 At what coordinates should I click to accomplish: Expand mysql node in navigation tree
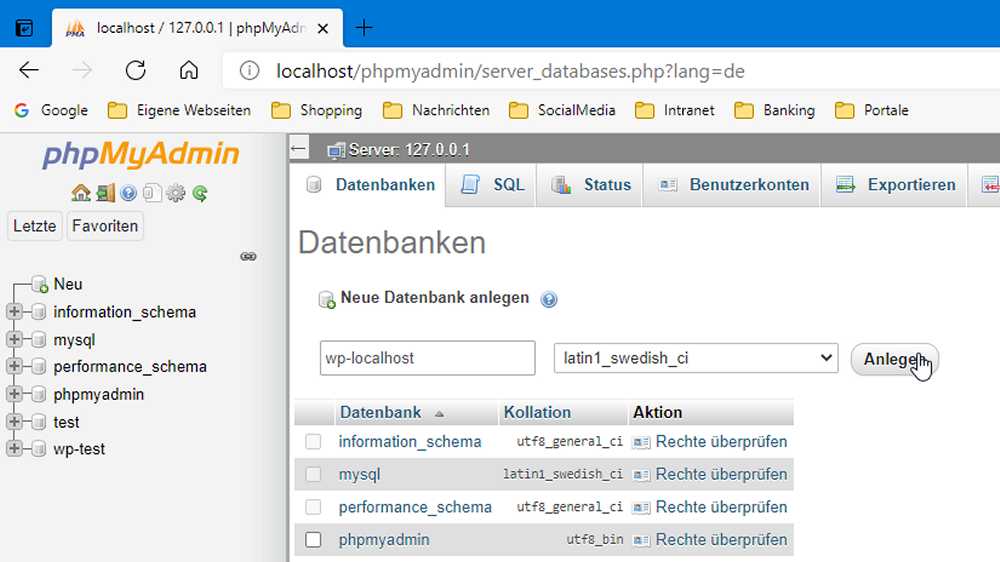coord(14,339)
